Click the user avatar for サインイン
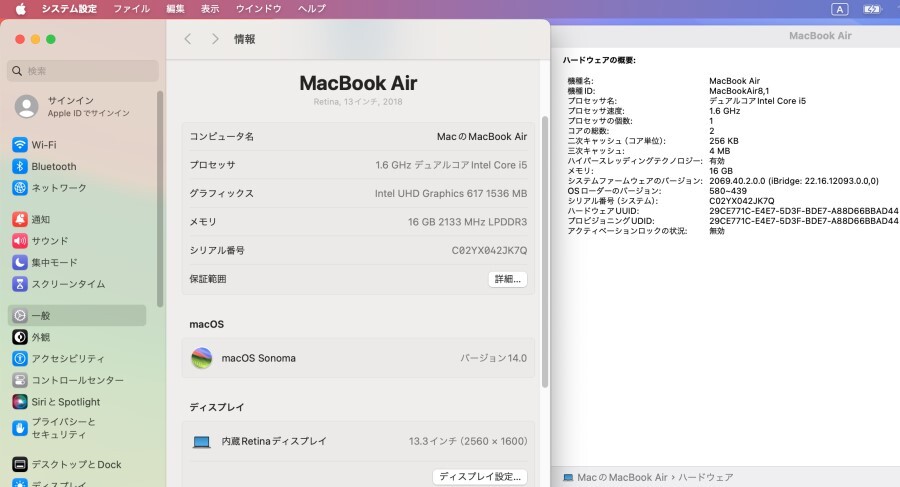900x487 pixels. (26, 107)
